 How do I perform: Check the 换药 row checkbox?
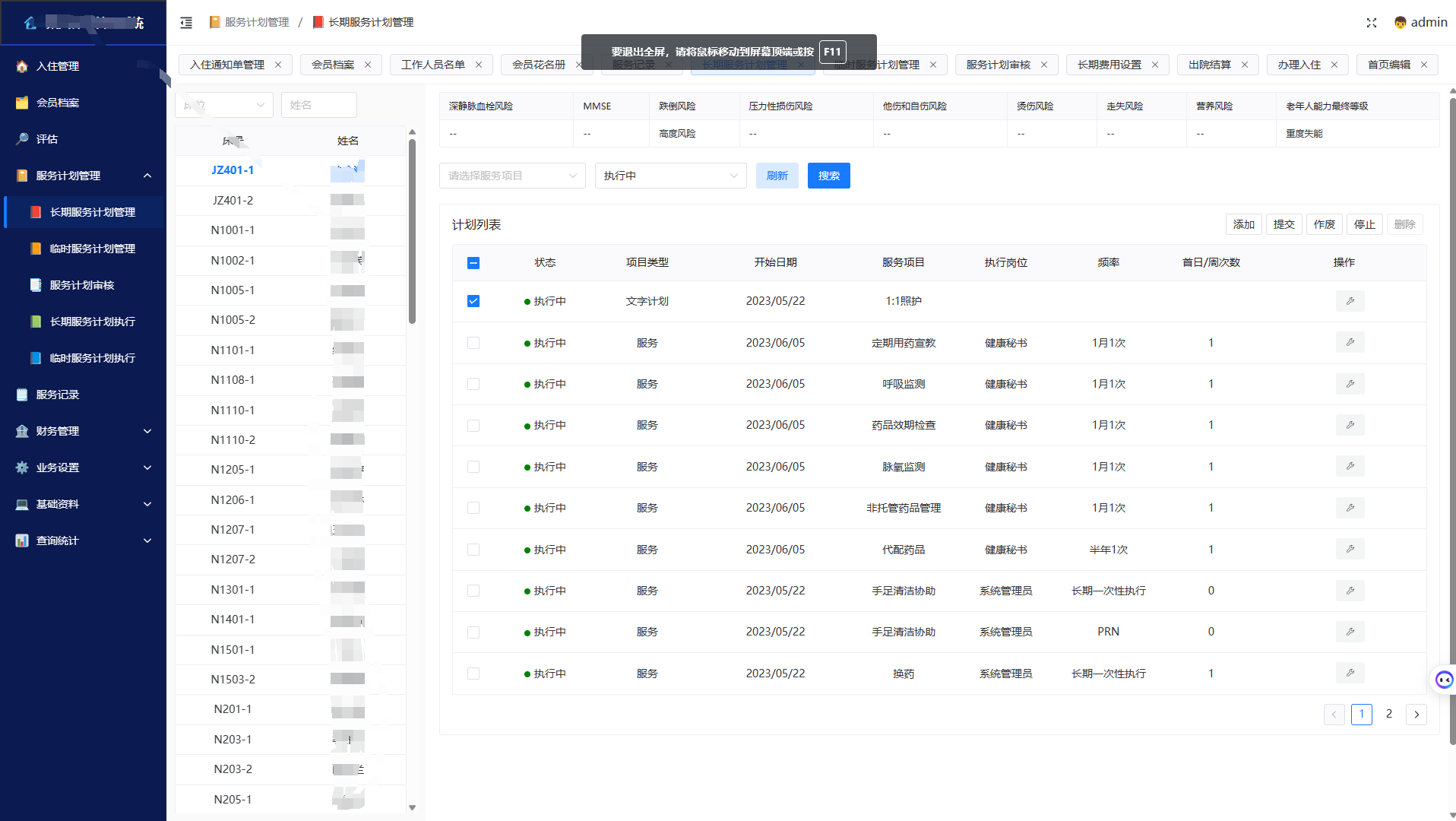coord(473,674)
